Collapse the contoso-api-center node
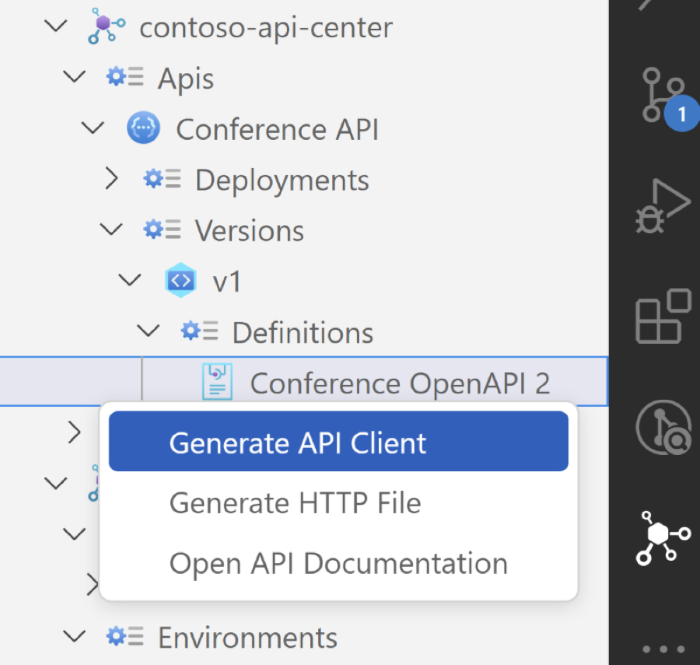This screenshot has width=700, height=665. tap(56, 26)
